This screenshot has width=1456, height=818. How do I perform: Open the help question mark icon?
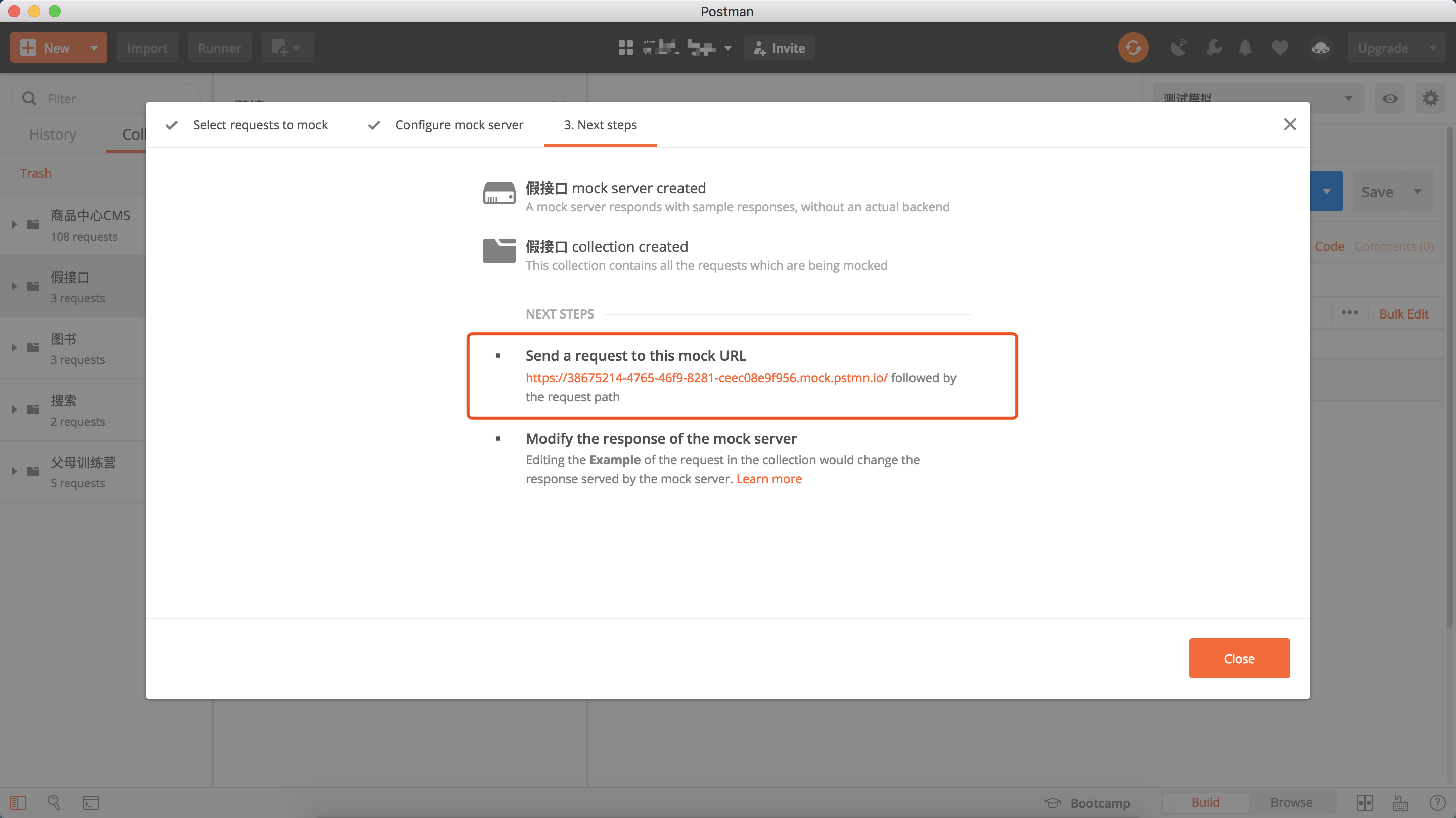(1437, 803)
